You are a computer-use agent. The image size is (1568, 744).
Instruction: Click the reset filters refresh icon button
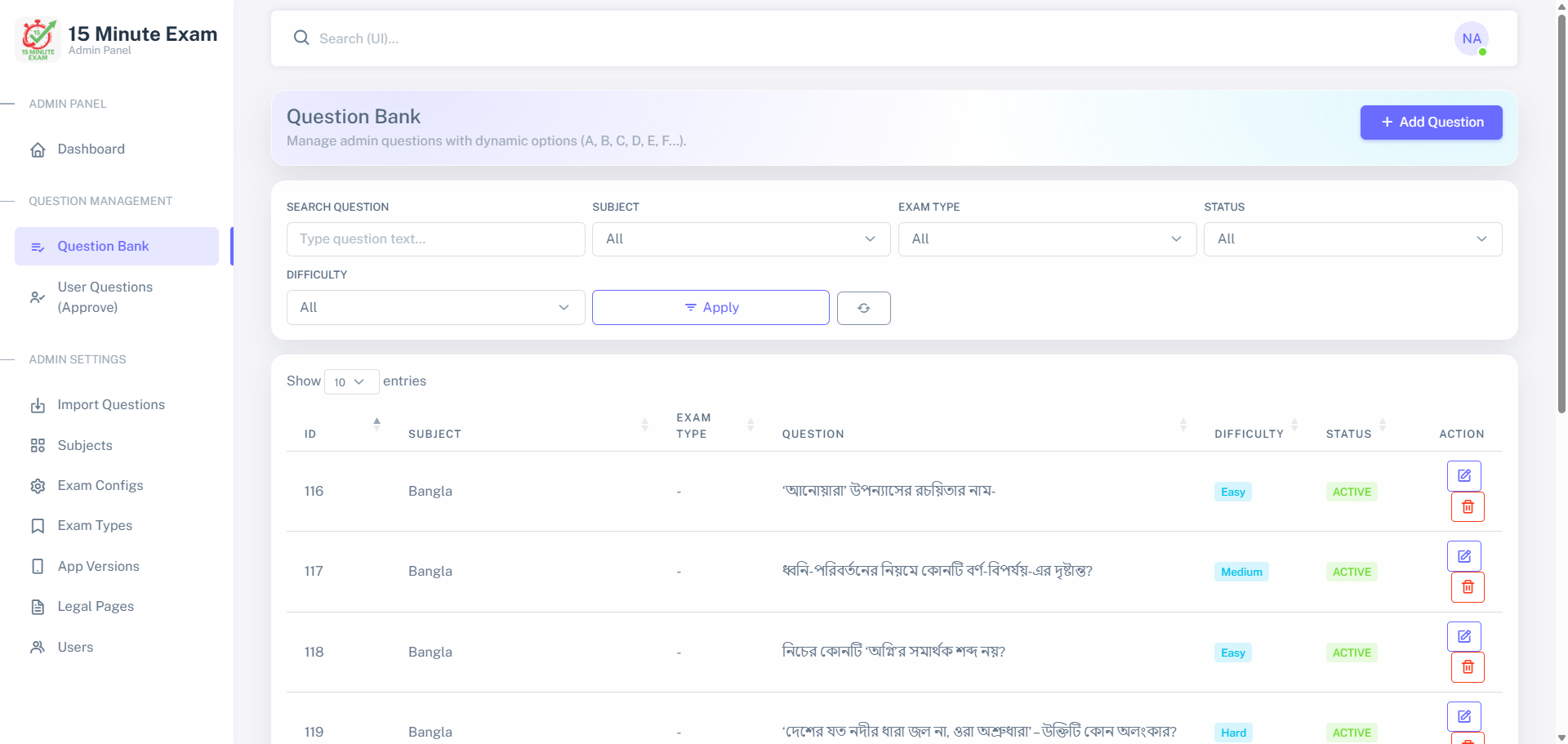pos(863,308)
